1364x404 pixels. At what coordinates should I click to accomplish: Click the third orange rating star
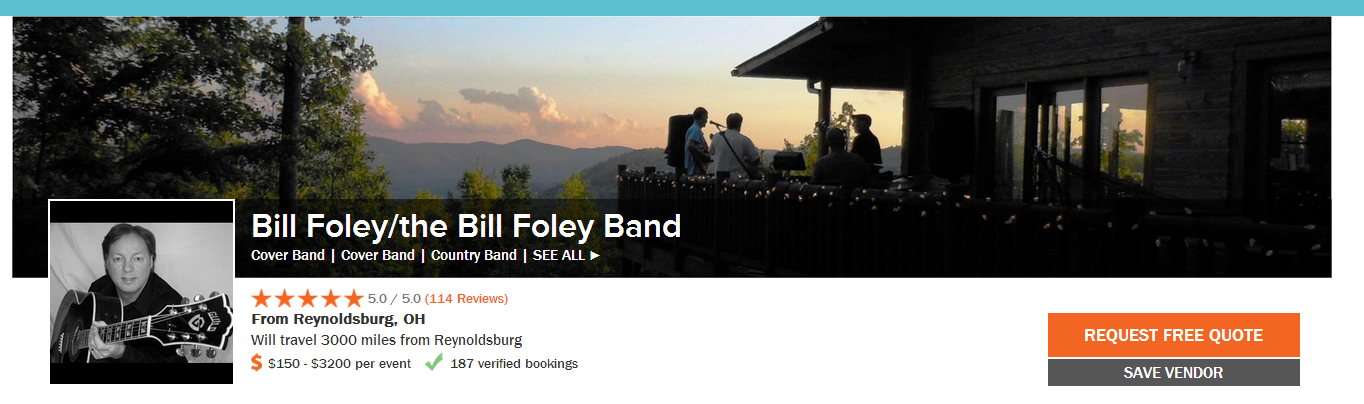tap(308, 298)
